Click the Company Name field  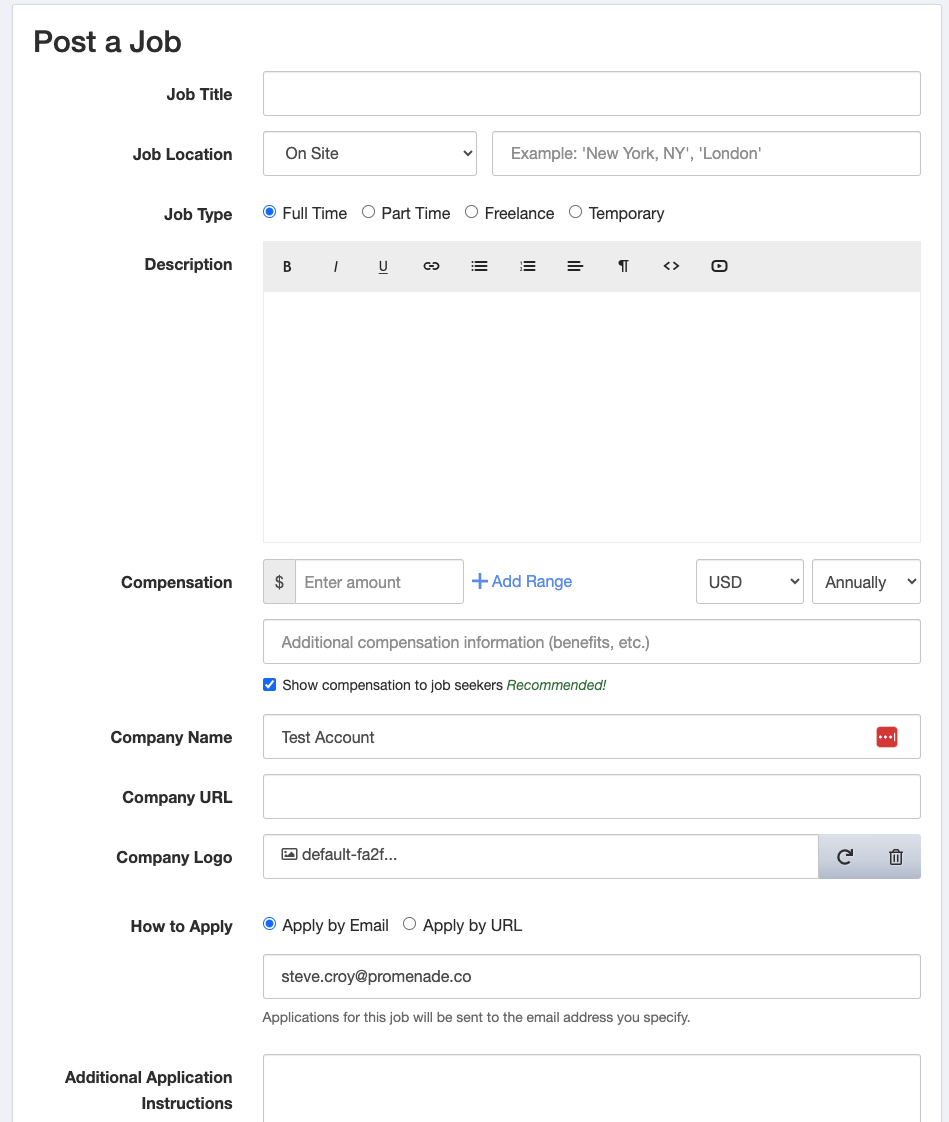click(x=592, y=736)
